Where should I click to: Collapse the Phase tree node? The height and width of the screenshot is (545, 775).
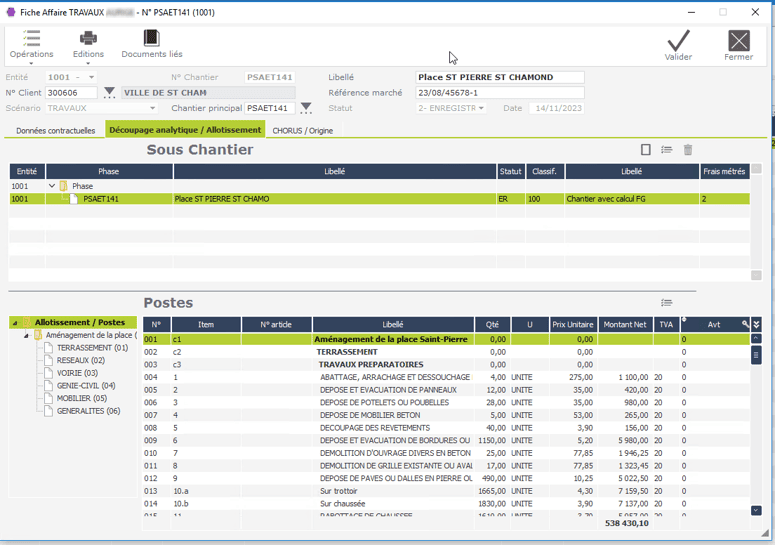pos(52,186)
